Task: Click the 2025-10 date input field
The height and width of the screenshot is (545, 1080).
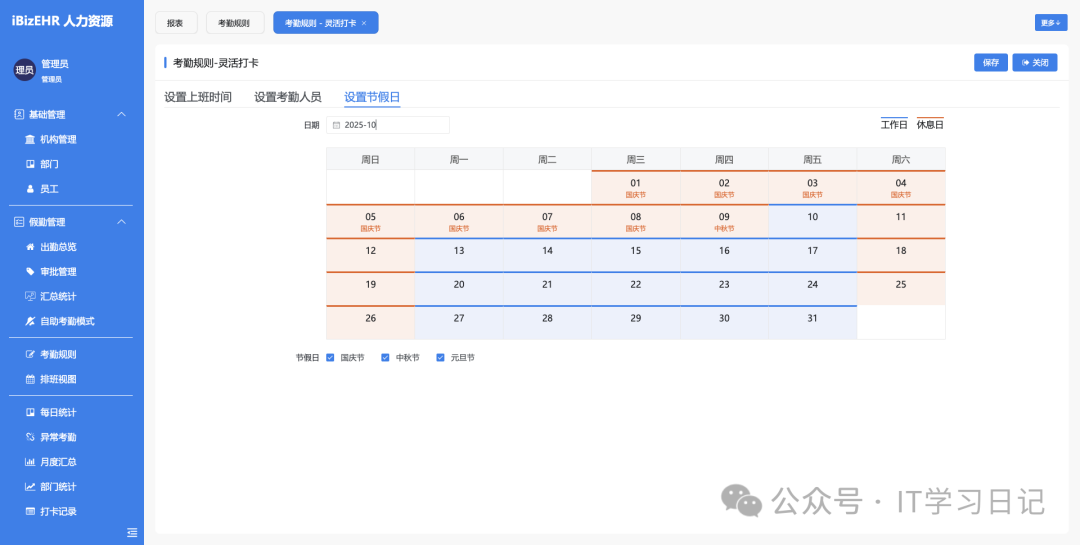Action: (390, 125)
